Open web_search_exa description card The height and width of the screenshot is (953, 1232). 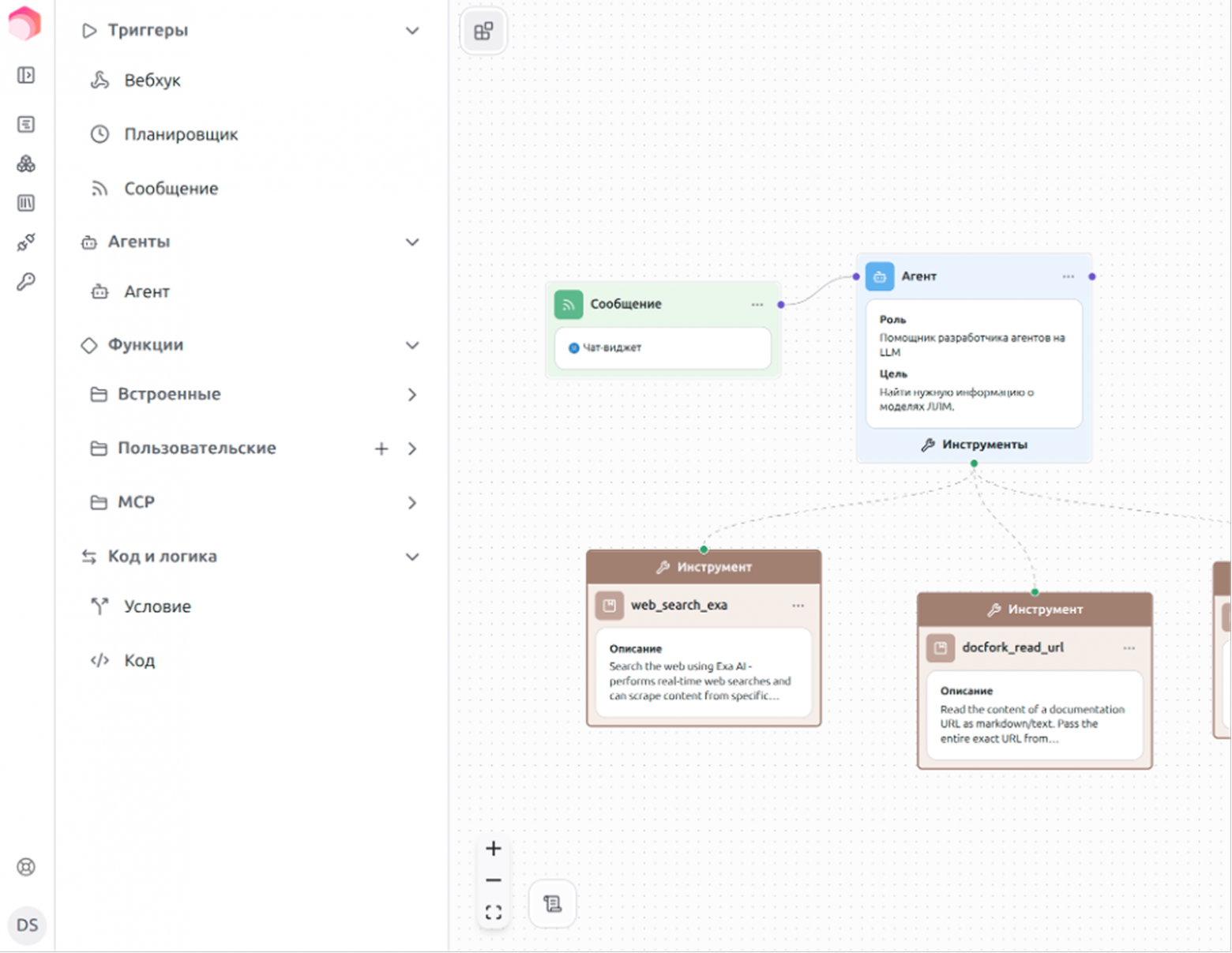[704, 673]
